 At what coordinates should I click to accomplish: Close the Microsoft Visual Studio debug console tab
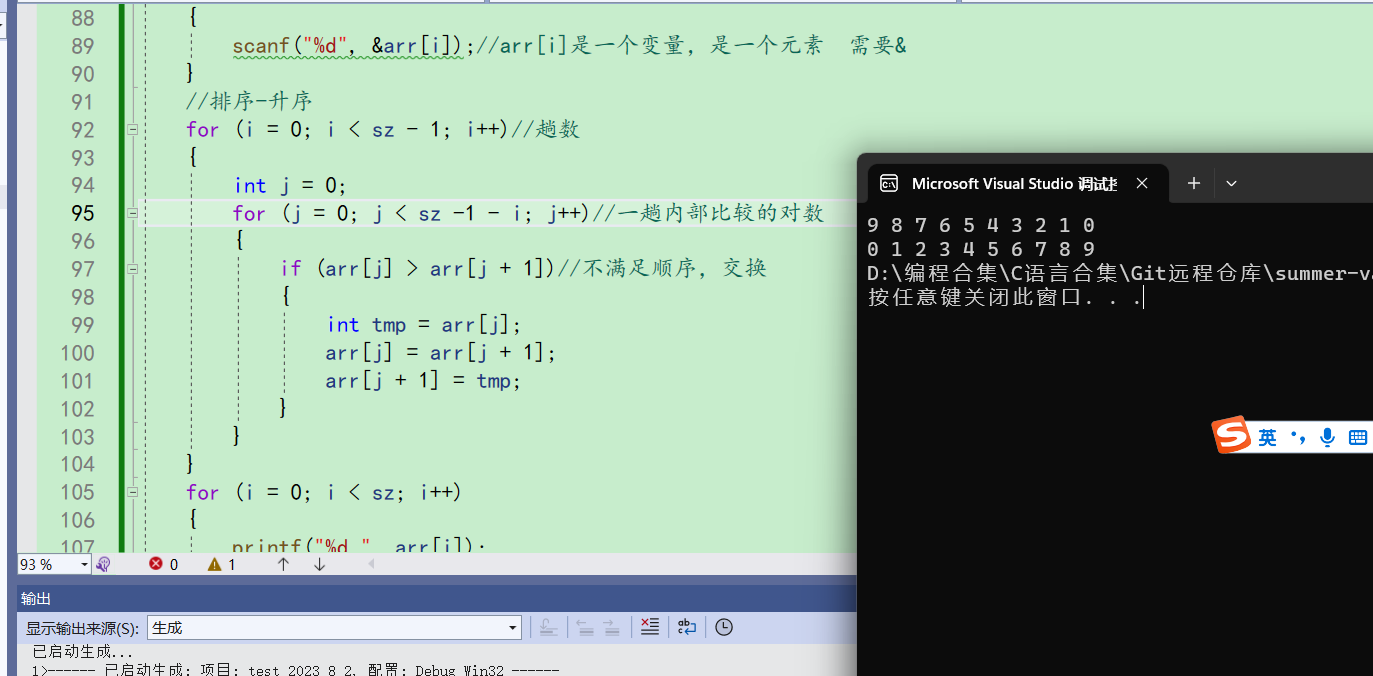tap(1142, 183)
